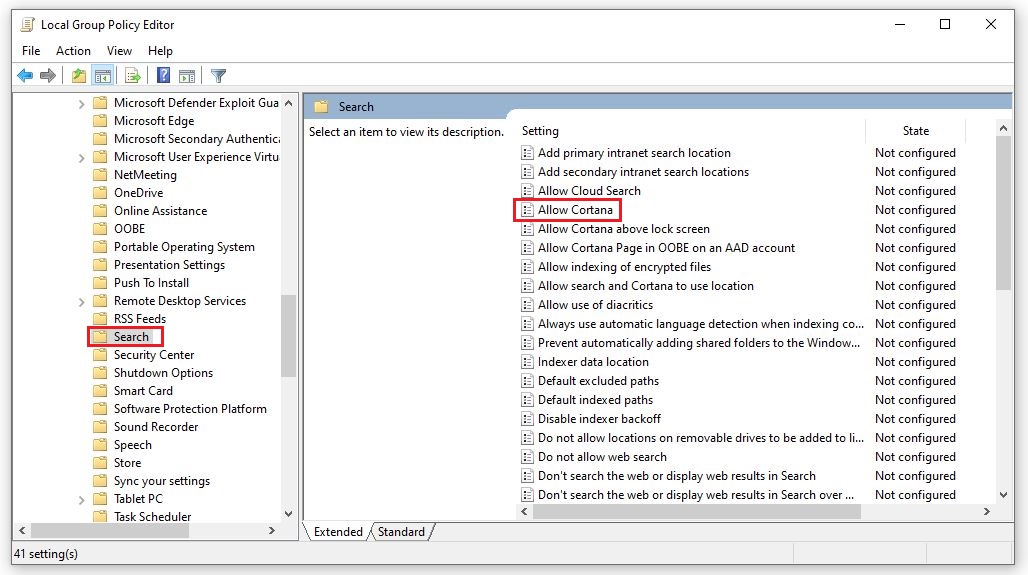Image resolution: width=1028 pixels, height=575 pixels.
Task: Click the blue Back arrow in toolbar
Action: pyautogui.click(x=24, y=76)
